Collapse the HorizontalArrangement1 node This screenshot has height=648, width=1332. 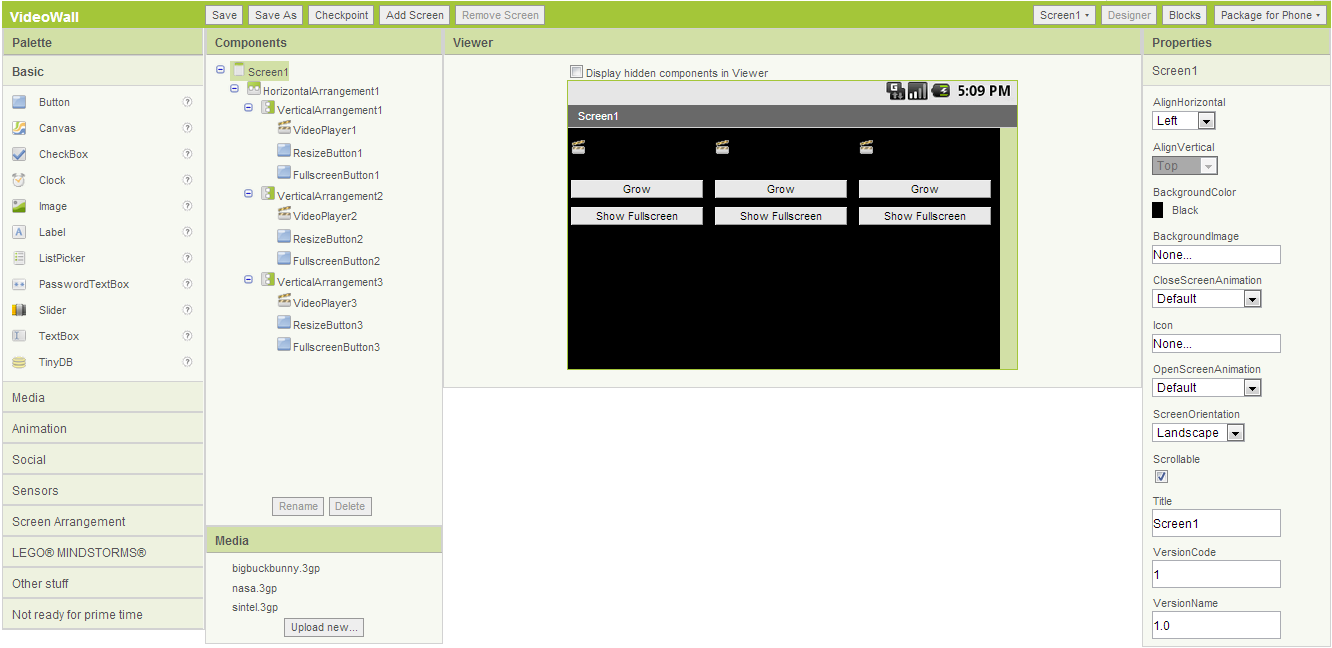tap(234, 88)
